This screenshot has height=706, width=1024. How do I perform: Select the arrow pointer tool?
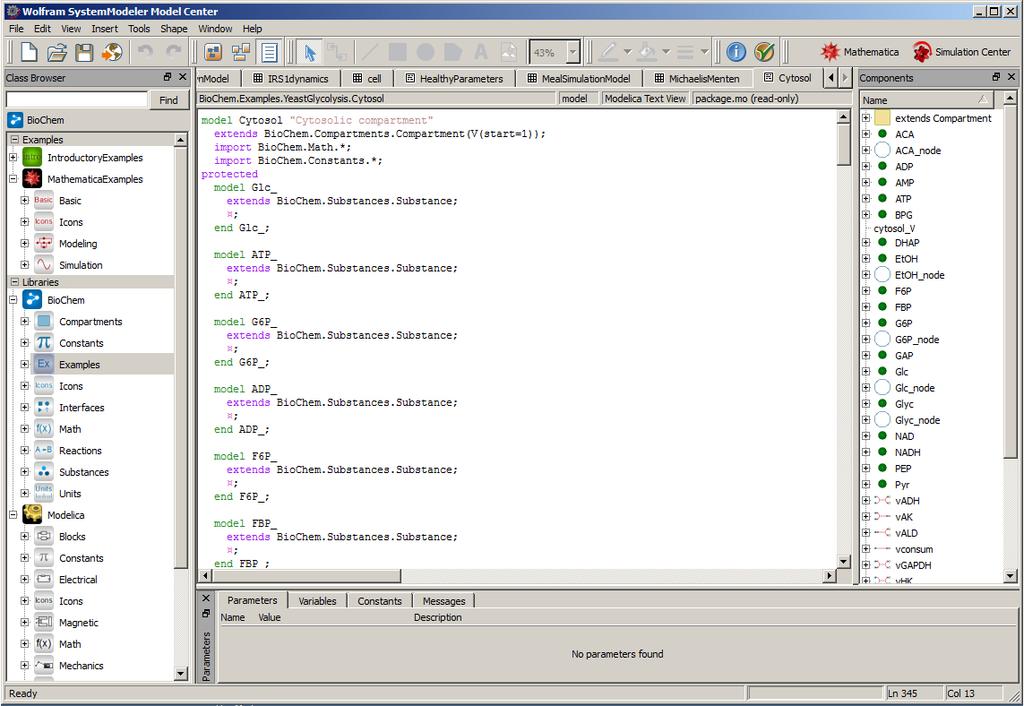tap(310, 52)
